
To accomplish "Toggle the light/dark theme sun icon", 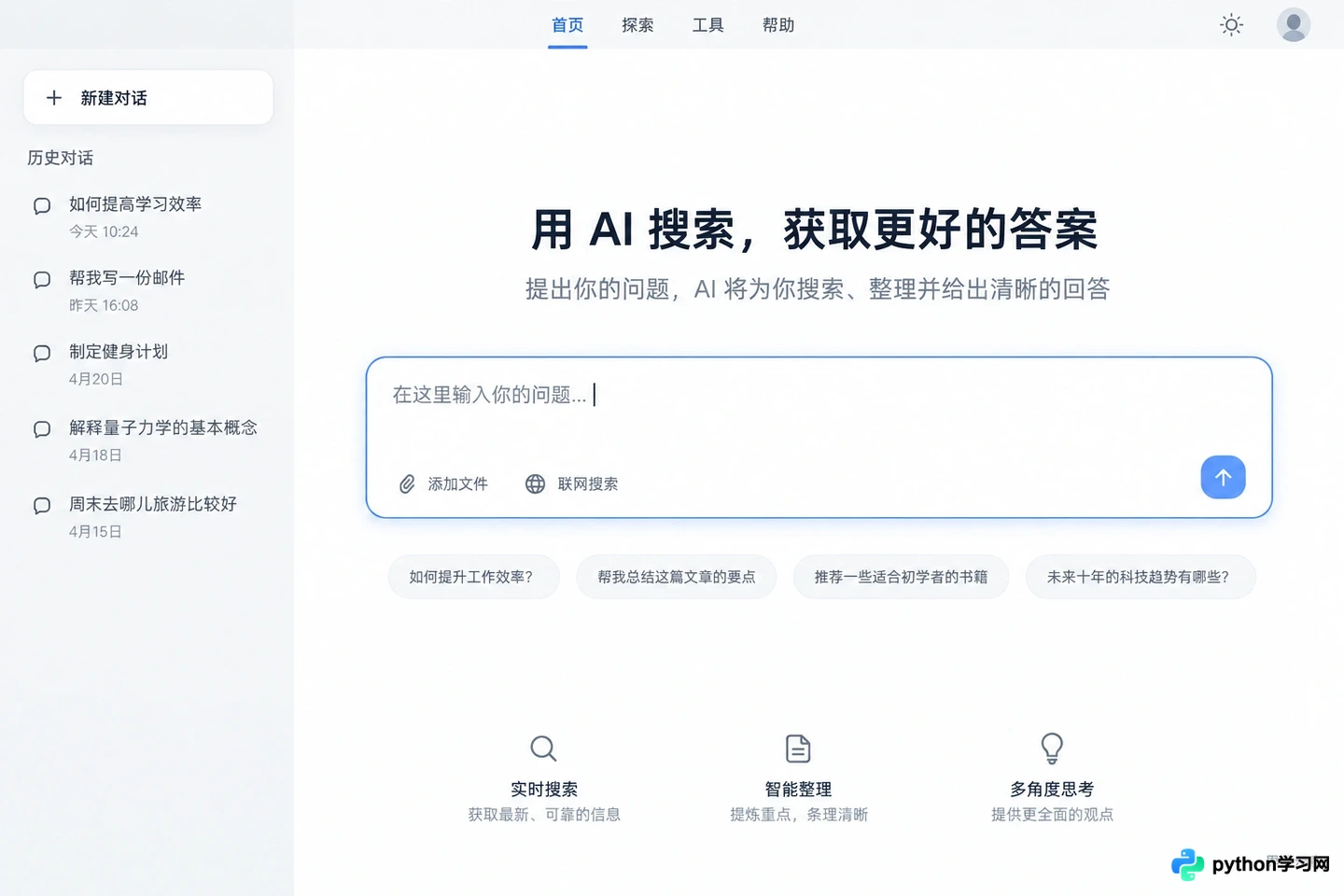I will click(1231, 25).
